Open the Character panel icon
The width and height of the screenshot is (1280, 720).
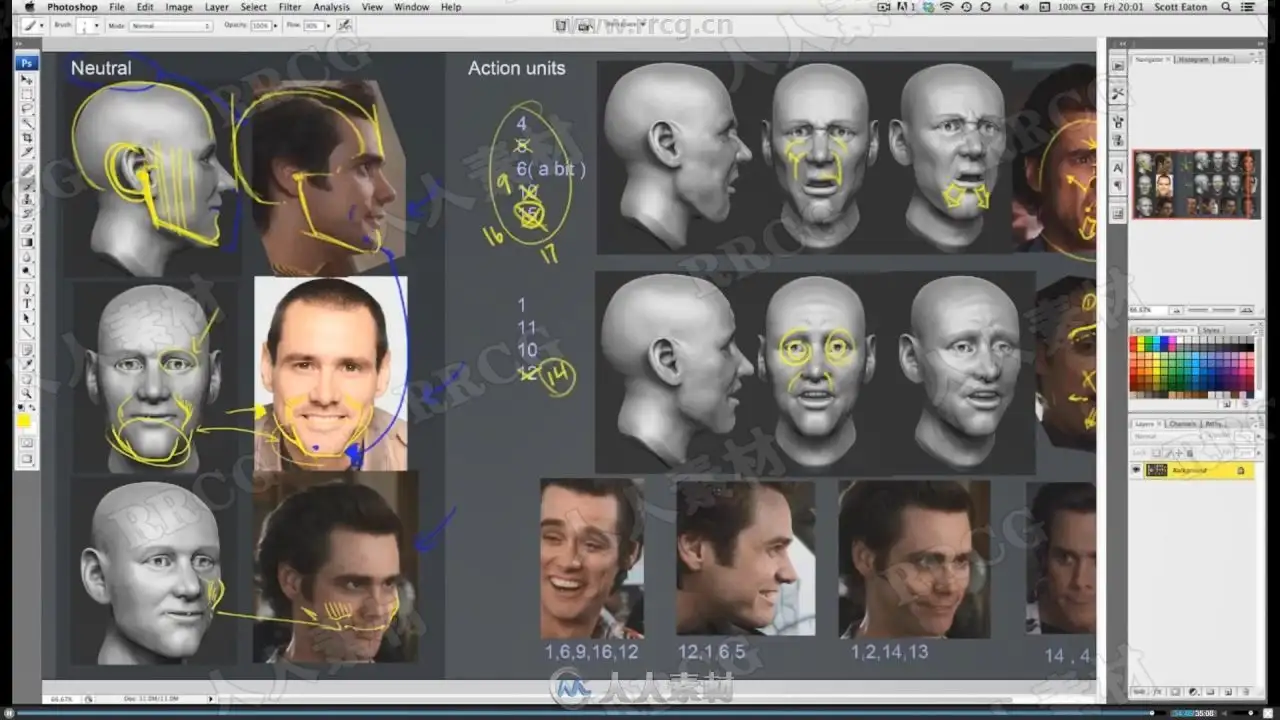(x=1118, y=168)
